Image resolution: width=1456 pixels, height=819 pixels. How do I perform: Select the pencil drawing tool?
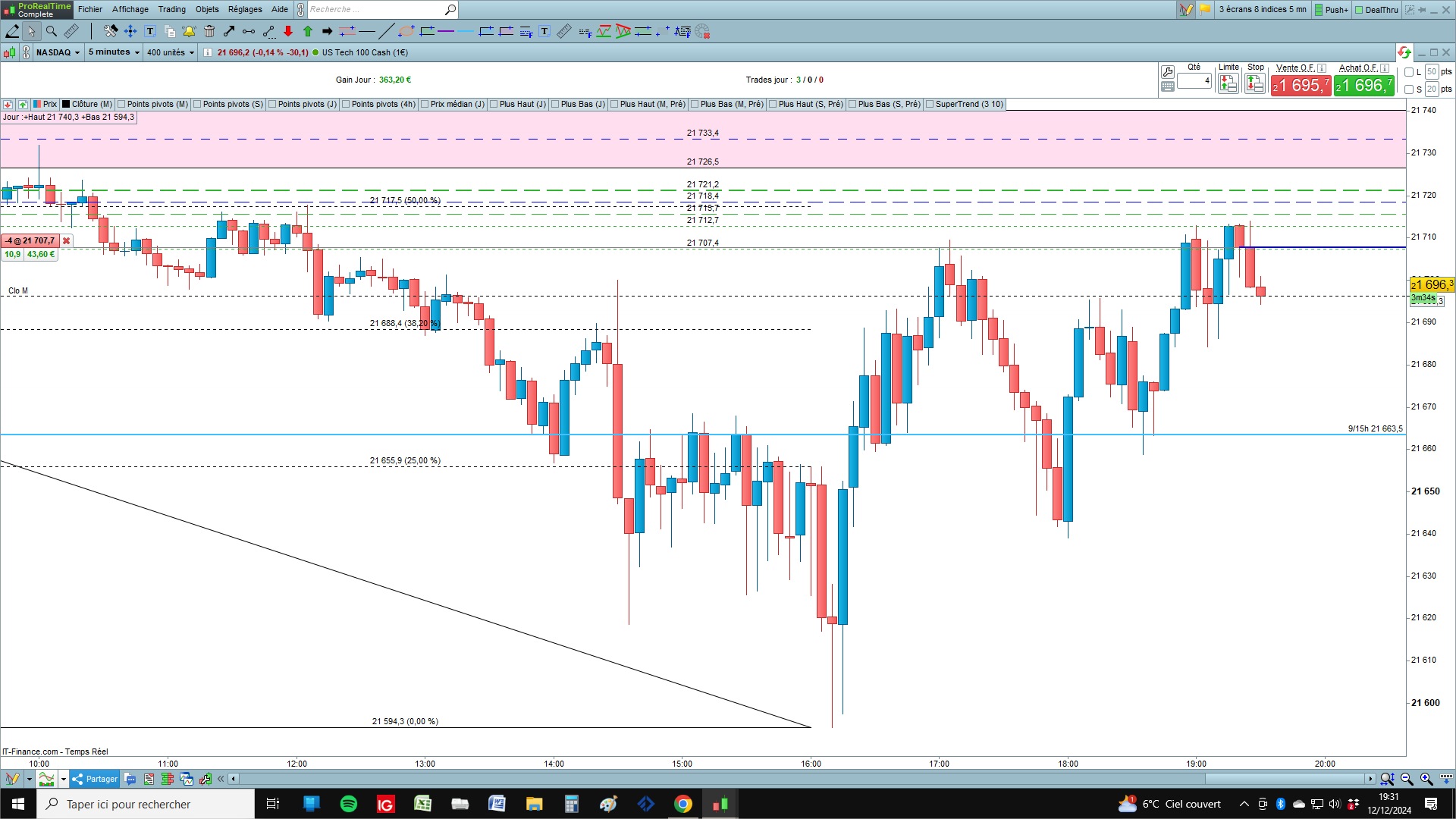pos(12,31)
